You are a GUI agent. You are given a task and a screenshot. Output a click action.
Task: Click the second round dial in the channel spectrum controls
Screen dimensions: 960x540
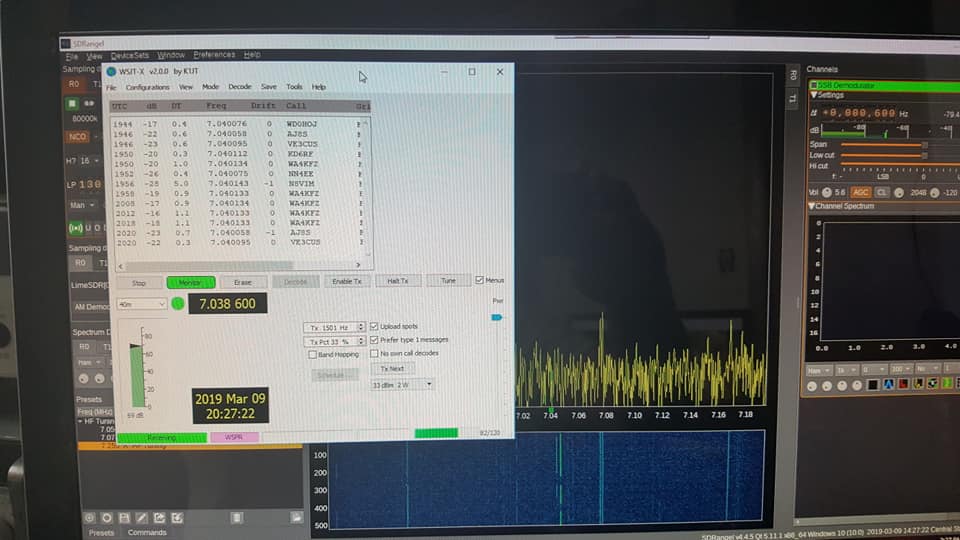(827, 386)
